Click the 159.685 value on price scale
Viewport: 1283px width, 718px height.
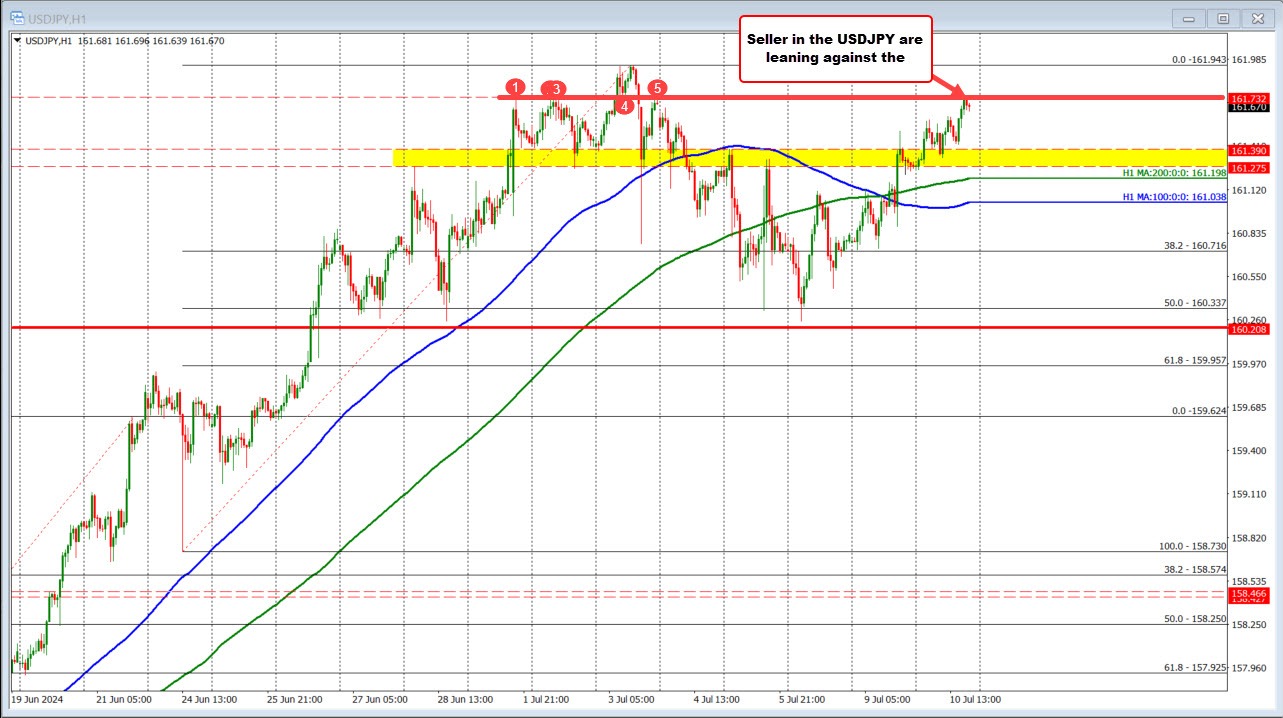click(1249, 407)
